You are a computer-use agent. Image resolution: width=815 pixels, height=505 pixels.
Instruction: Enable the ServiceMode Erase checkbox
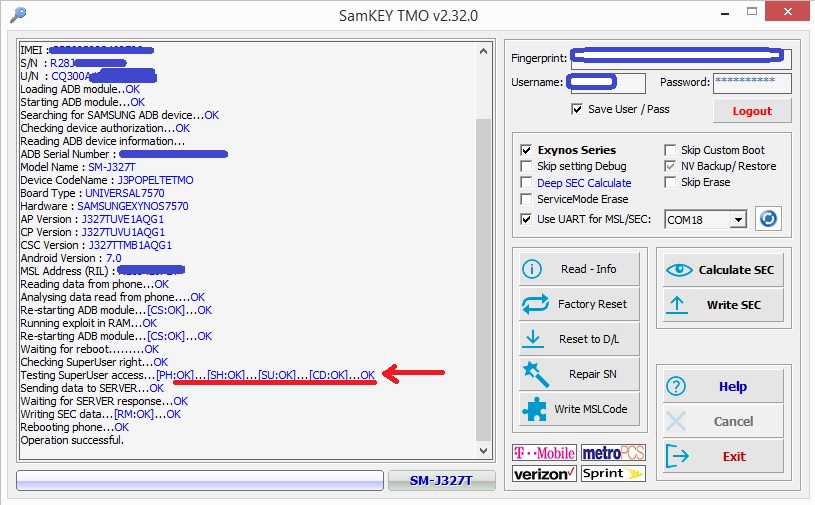pos(526,199)
